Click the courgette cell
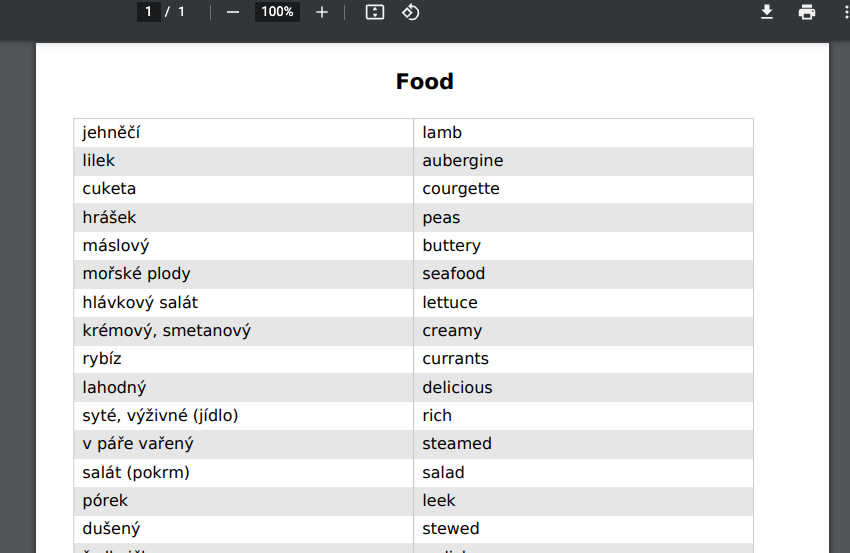The image size is (850, 553). coord(583,189)
